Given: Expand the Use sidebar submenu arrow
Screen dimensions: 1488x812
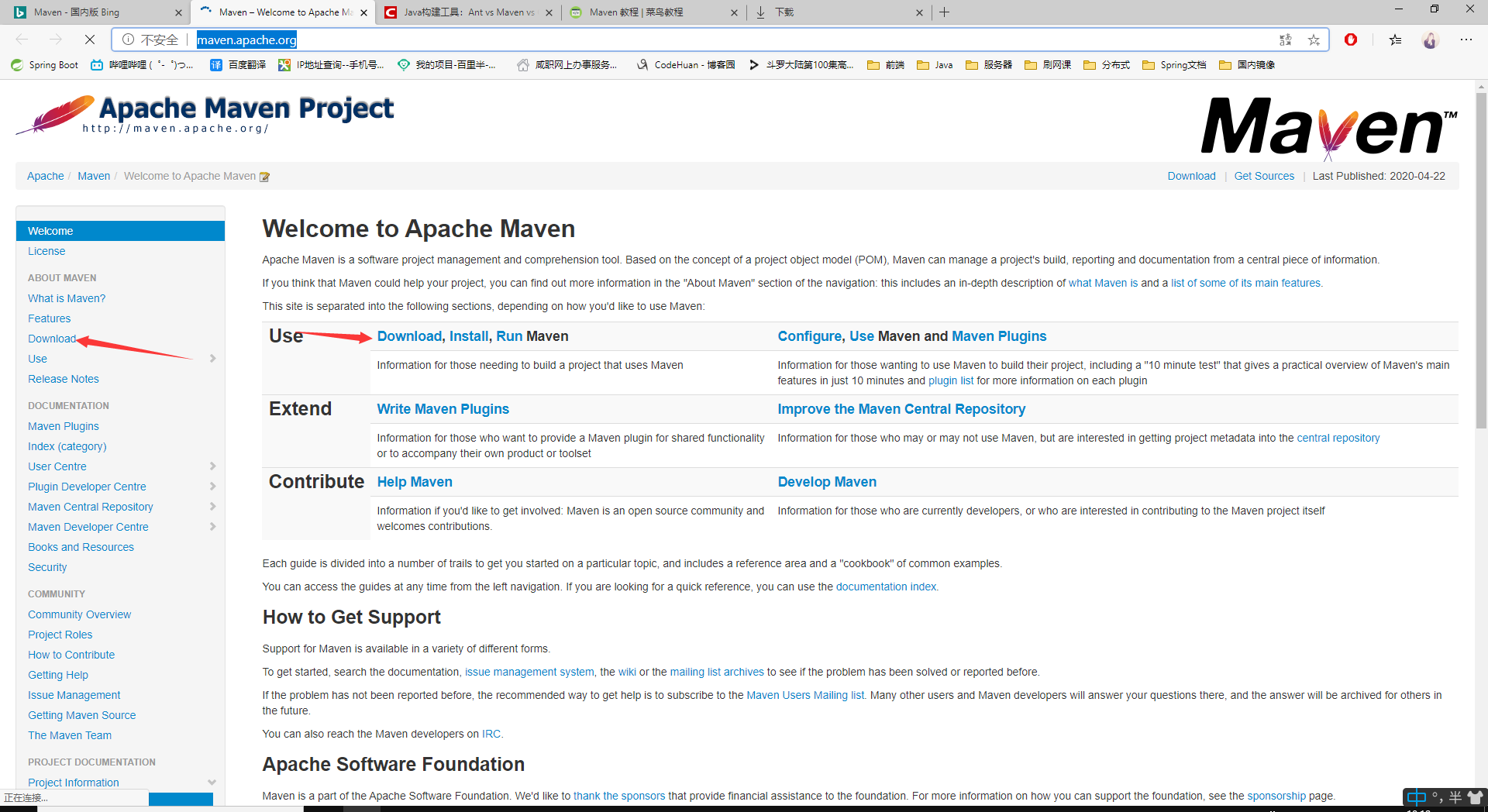Looking at the screenshot, I should [212, 358].
